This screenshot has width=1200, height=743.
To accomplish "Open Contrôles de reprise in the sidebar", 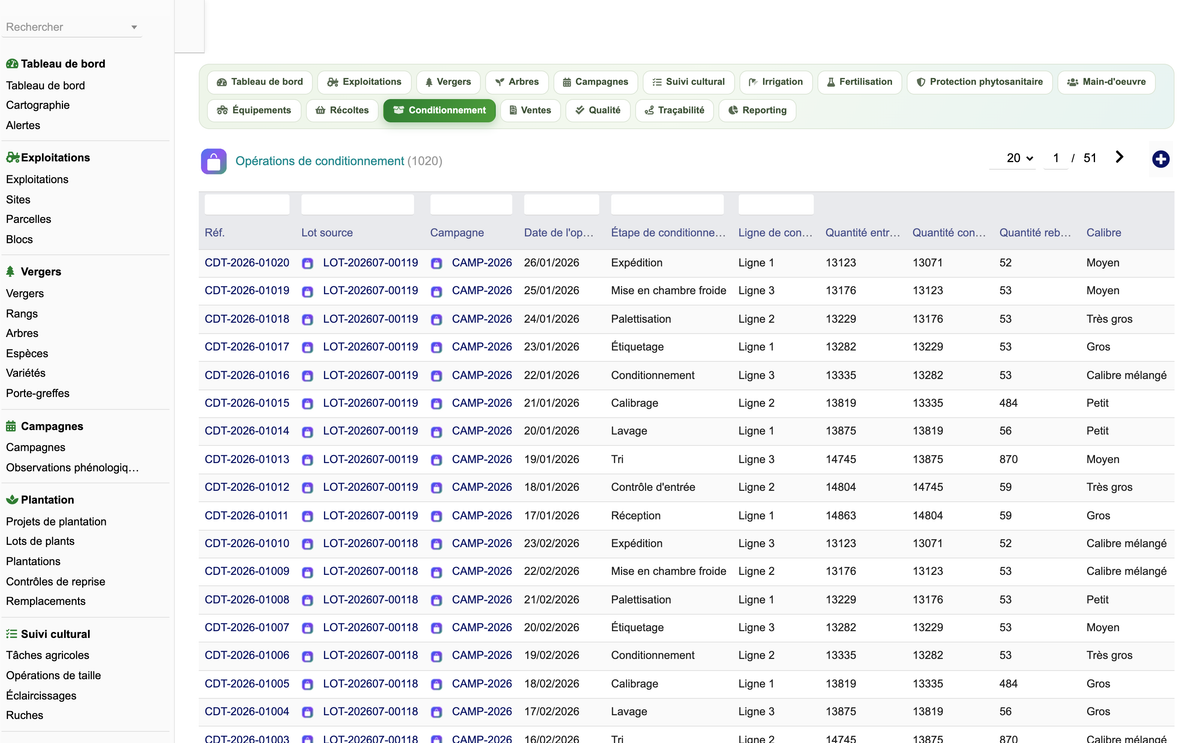I will (x=55, y=581).
